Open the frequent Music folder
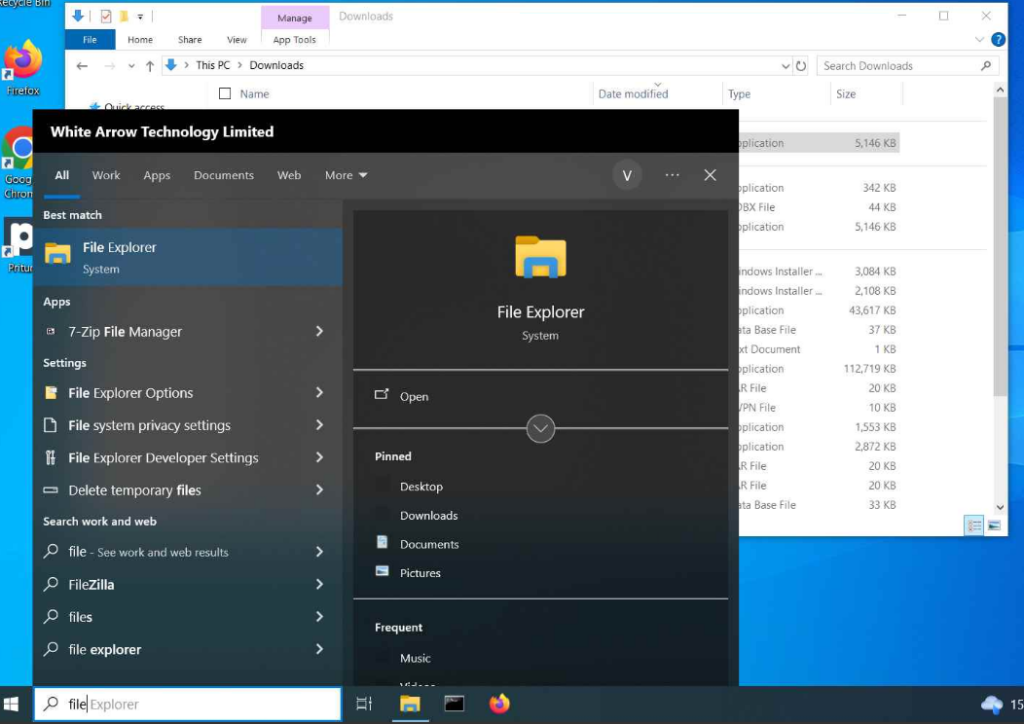Image resolution: width=1024 pixels, height=724 pixels. 415,658
